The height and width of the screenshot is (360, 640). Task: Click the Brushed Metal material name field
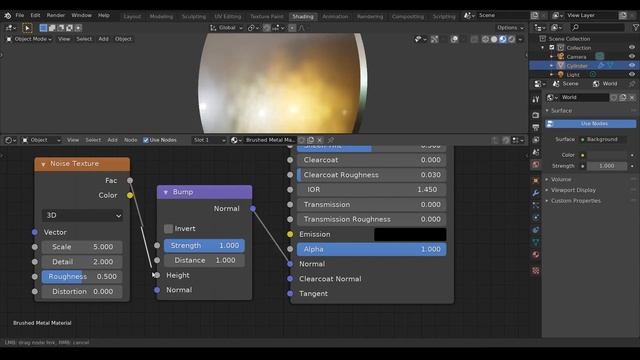coord(270,140)
